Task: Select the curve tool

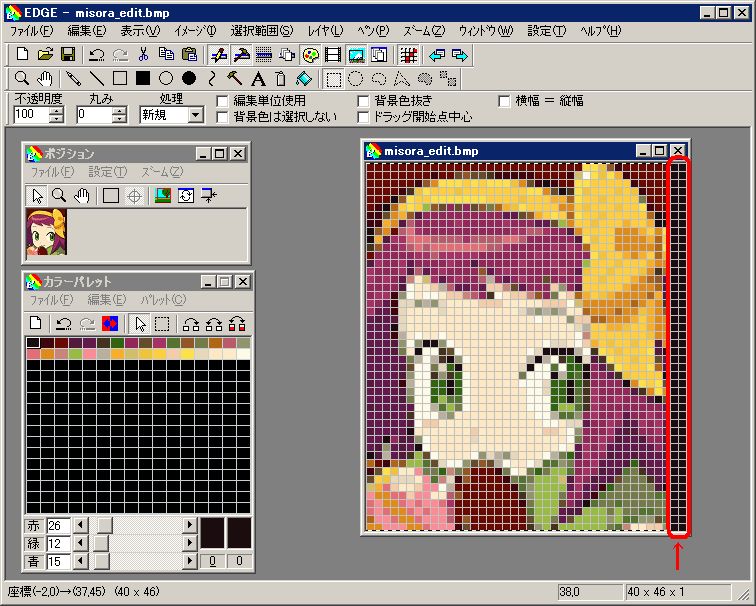Action: point(212,78)
